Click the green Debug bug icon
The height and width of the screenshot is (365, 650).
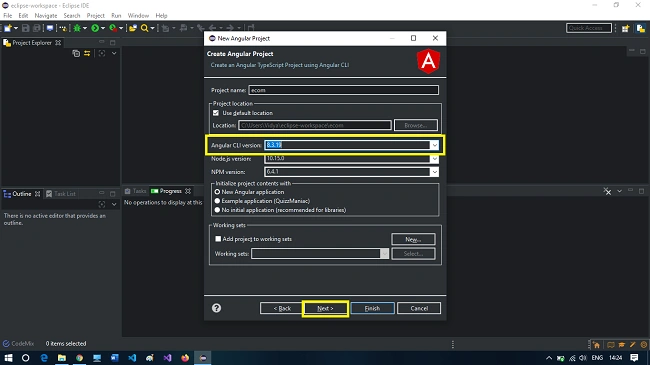(x=77, y=28)
